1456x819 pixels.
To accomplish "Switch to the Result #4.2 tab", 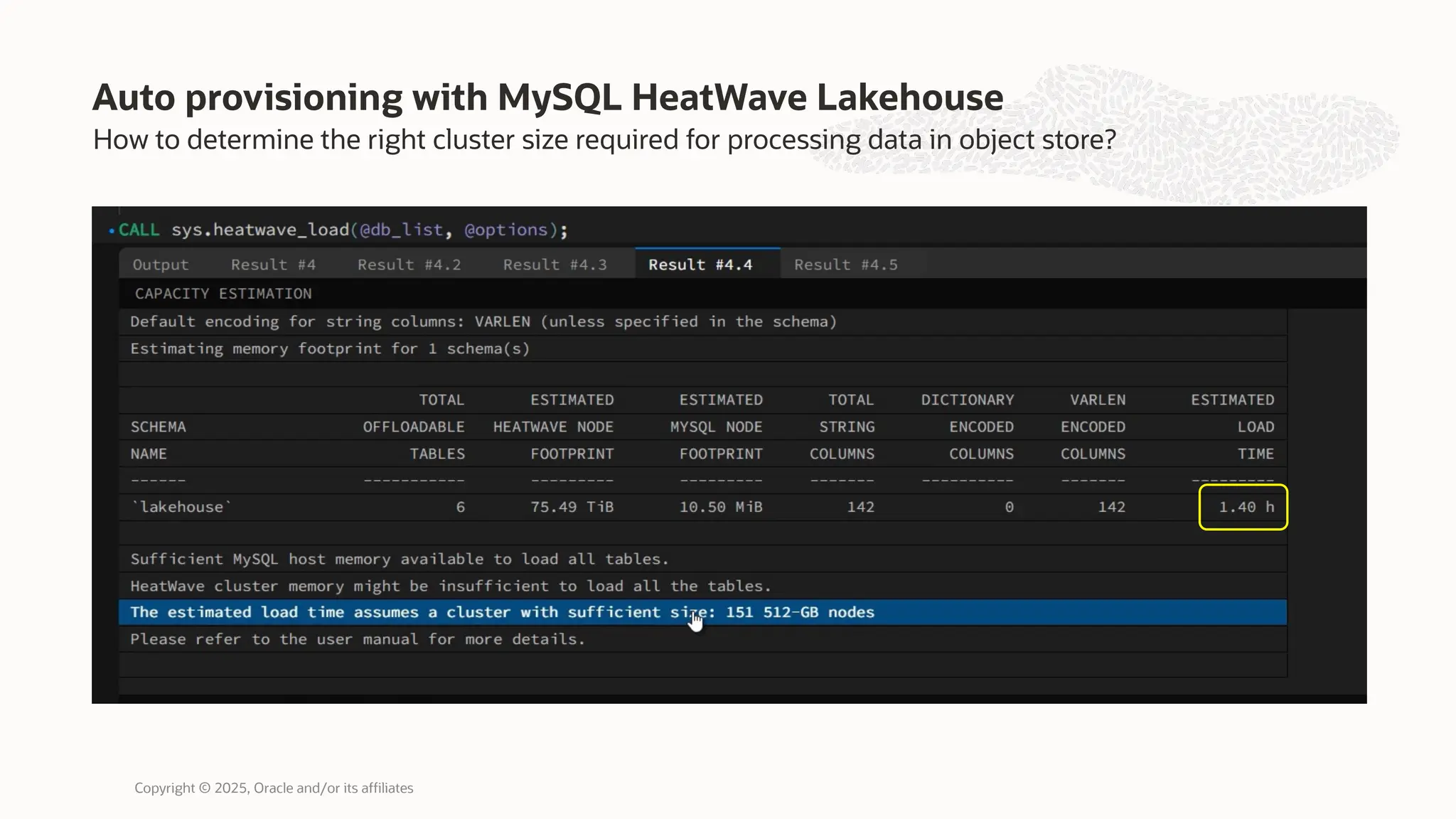I will (409, 264).
